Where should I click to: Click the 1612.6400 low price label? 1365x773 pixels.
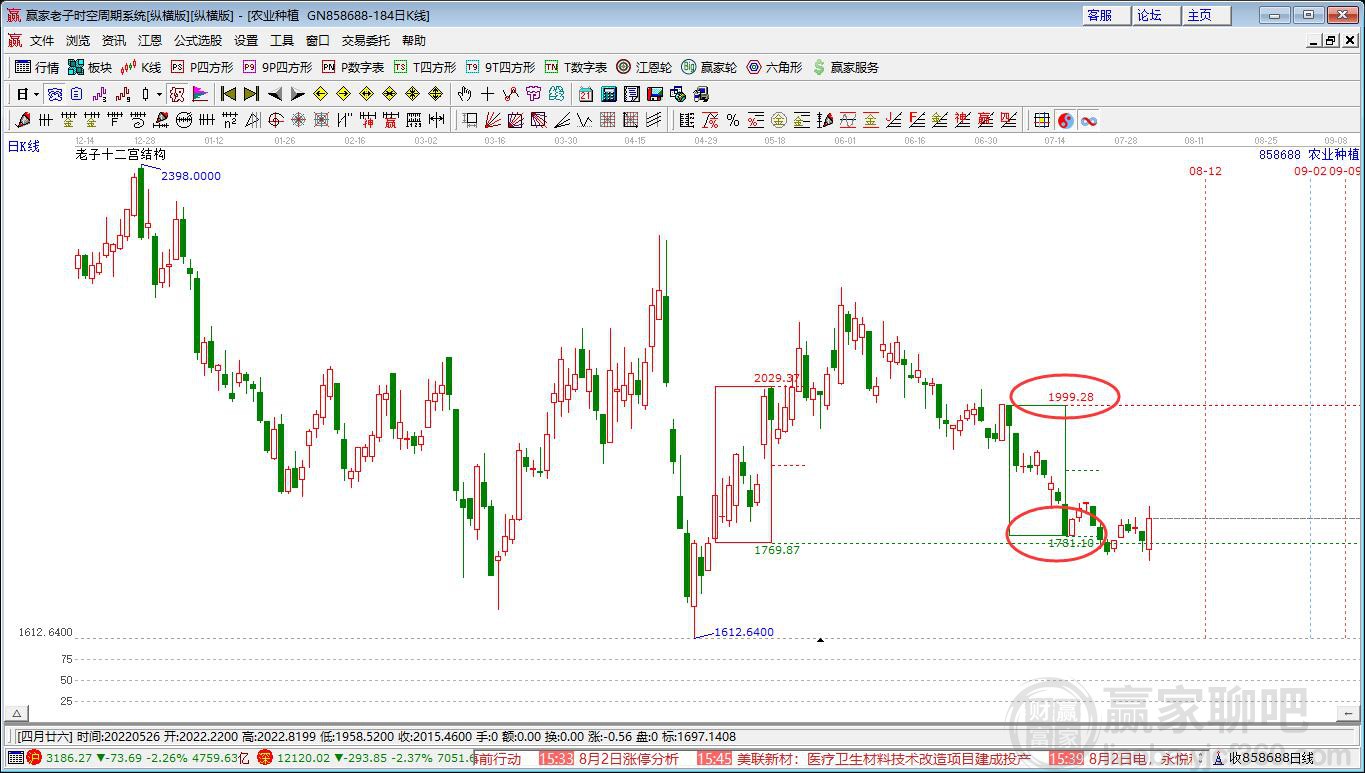744,632
